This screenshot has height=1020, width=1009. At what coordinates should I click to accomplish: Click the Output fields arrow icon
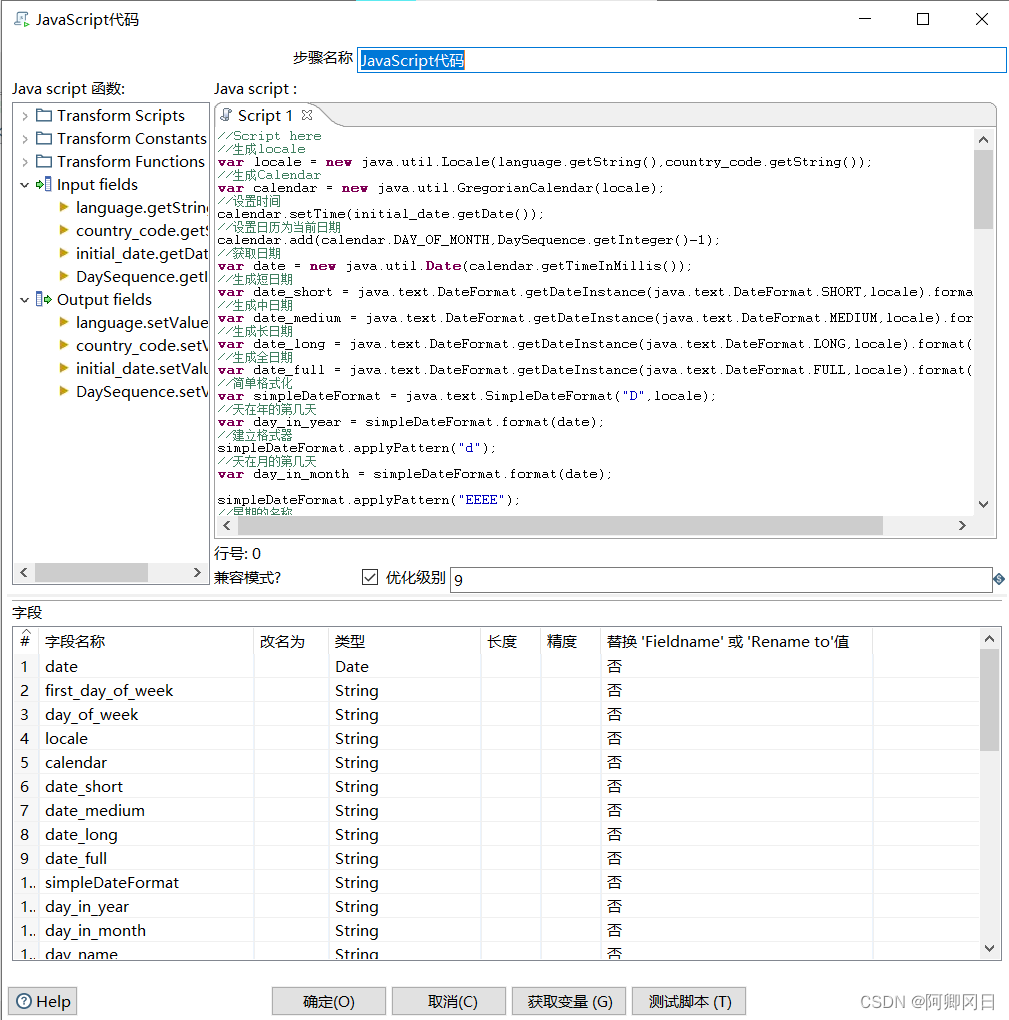point(43,300)
